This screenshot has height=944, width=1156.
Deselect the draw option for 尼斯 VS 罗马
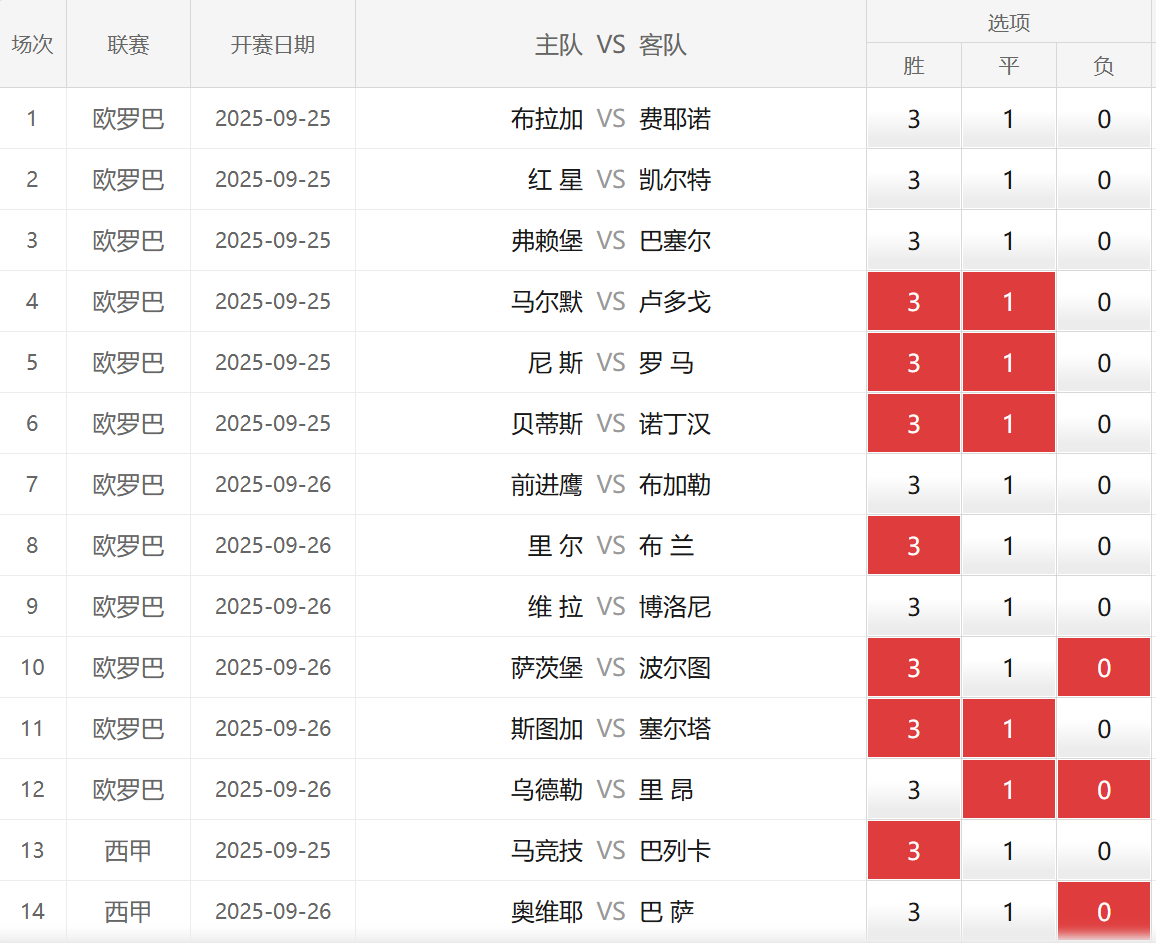pyautogui.click(x=1008, y=363)
